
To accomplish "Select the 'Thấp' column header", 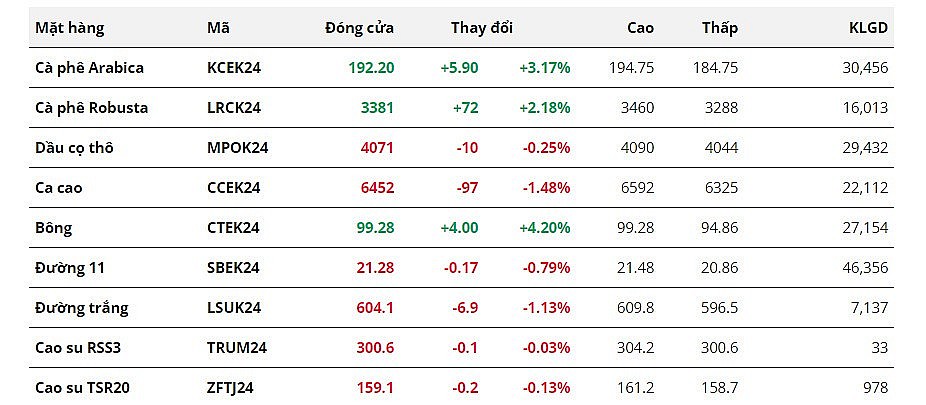I will click(720, 28).
